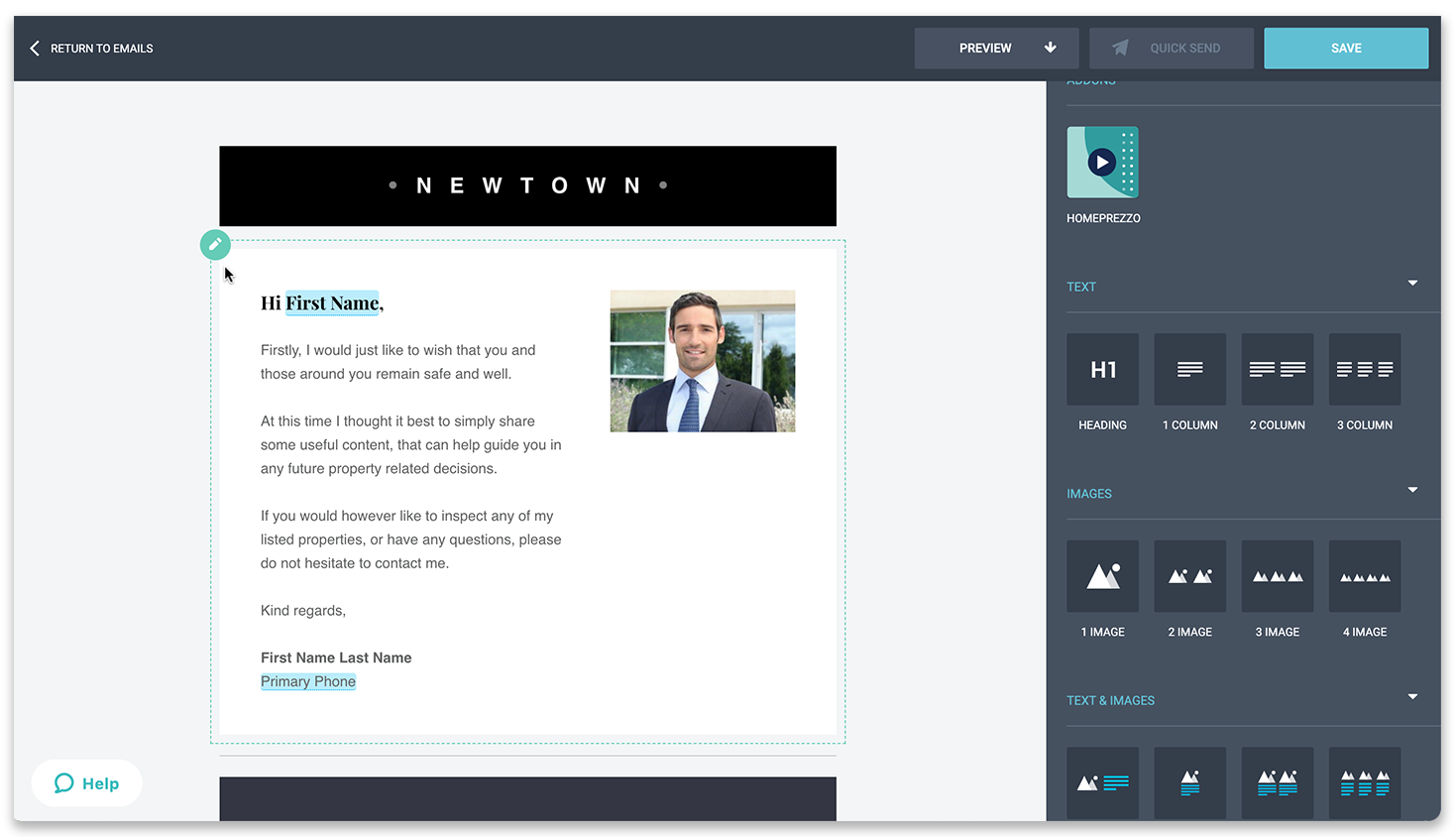This screenshot has width=1456, height=837.
Task: Click the Text section heading
Action: tap(1081, 287)
